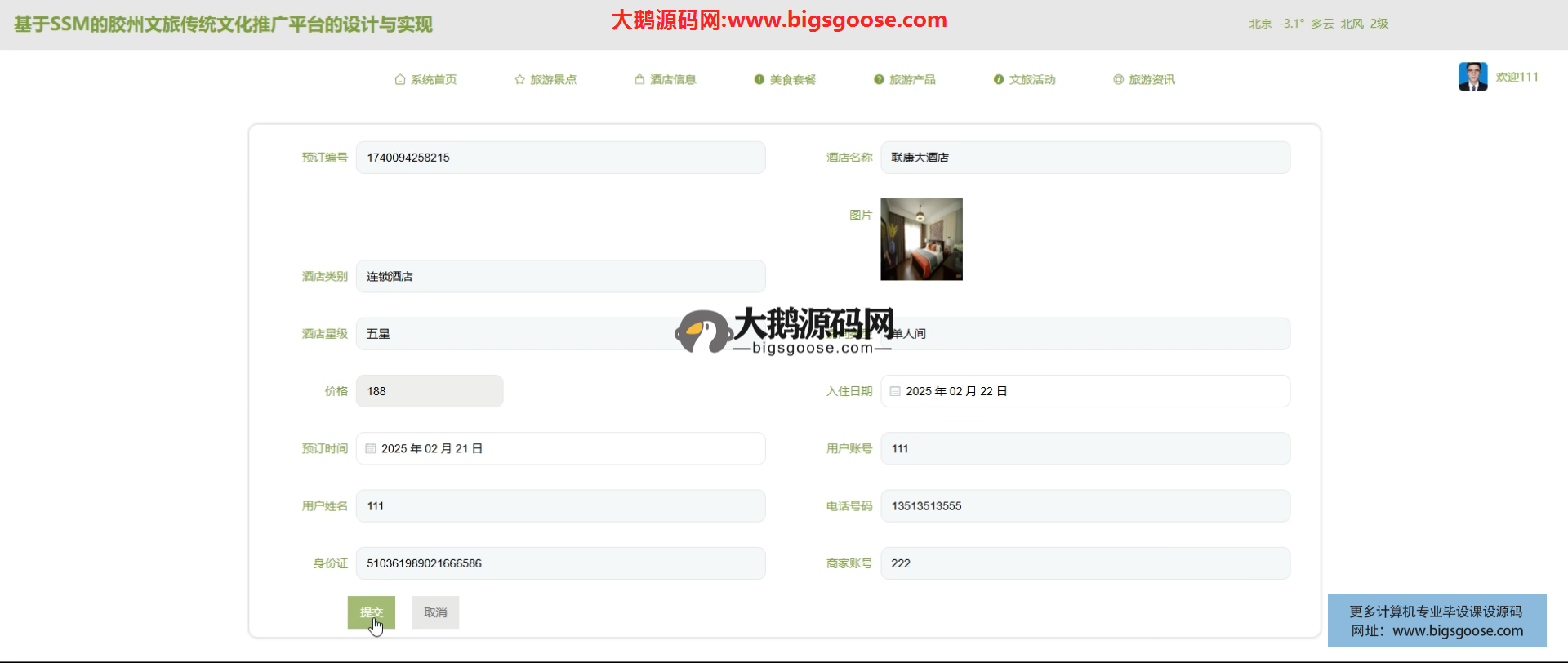Image resolution: width=1568 pixels, height=663 pixels.
Task: Click the smiley icon beside 旅游资讯
Action: click(x=1118, y=80)
